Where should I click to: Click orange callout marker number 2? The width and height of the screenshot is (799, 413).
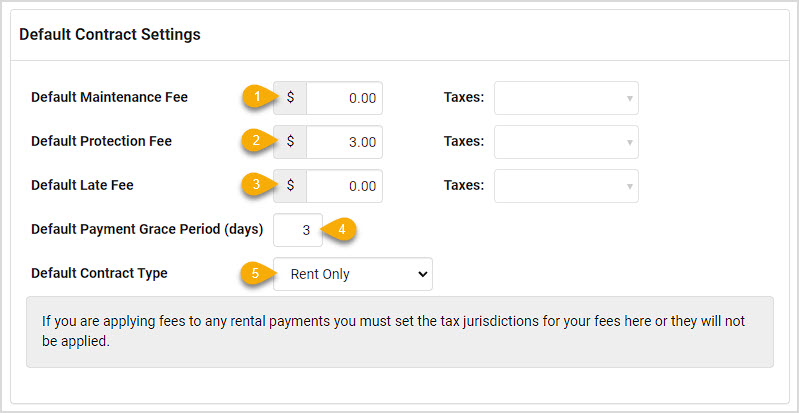259,141
